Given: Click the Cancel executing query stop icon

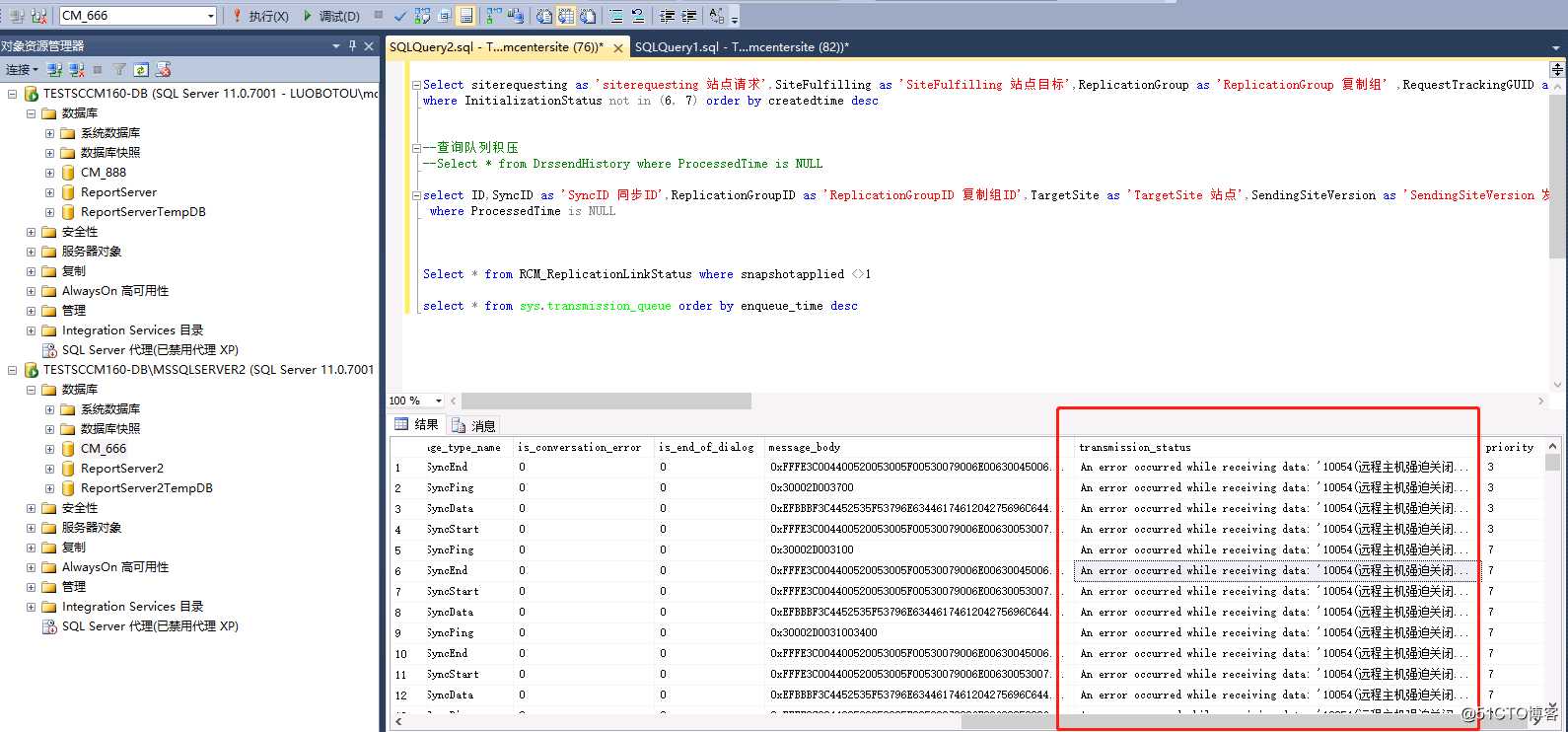Looking at the screenshot, I should coord(378,15).
